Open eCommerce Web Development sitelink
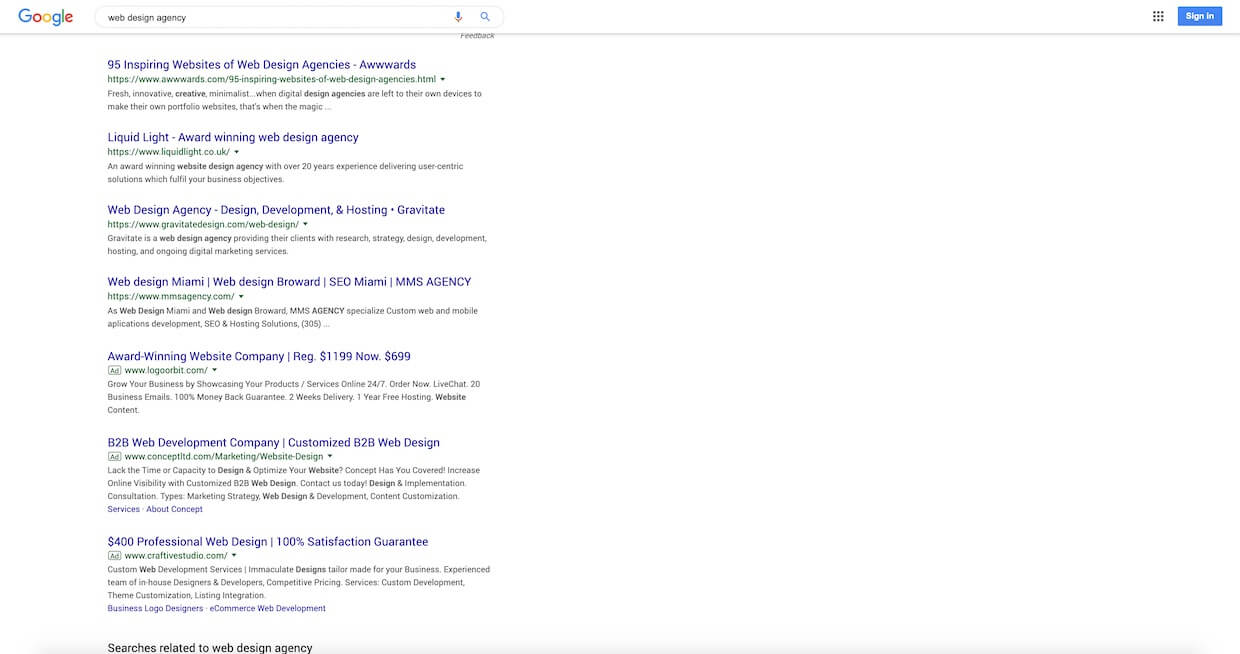Image resolution: width=1240 pixels, height=654 pixels. tap(268, 608)
